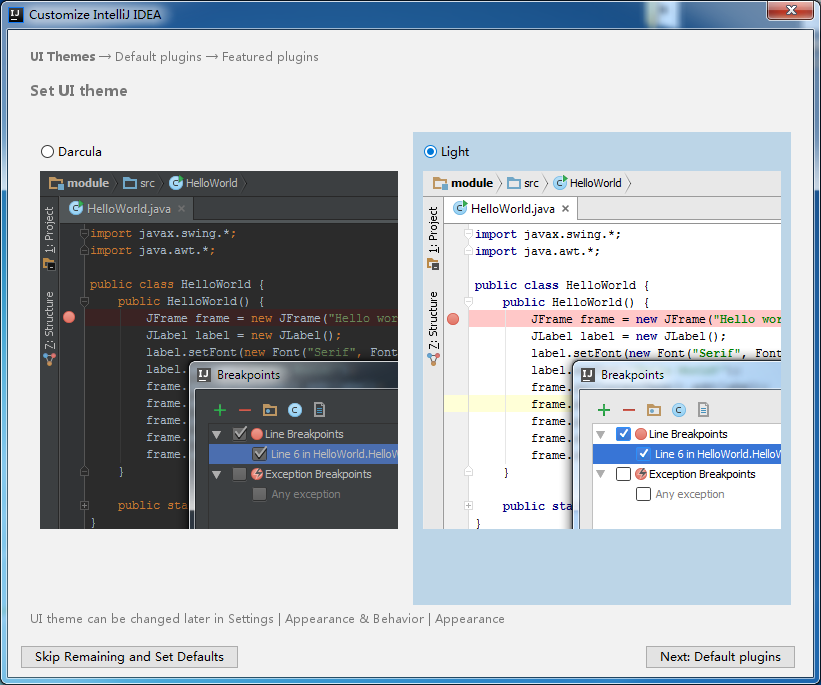Click green plus icon in Darcula preview
The width and height of the screenshot is (821, 685).
[220, 410]
